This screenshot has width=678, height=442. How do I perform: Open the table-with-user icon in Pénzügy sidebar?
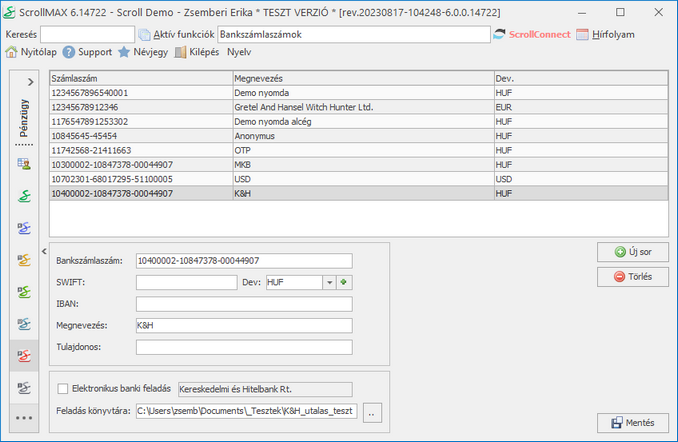tap(24, 164)
